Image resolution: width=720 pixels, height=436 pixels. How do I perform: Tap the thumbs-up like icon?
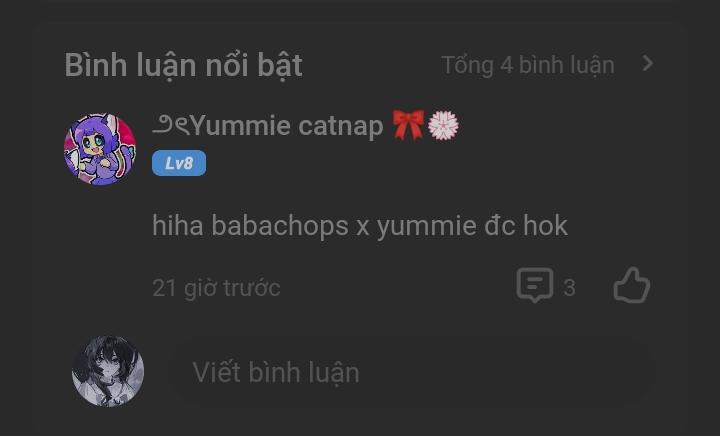tap(632, 285)
